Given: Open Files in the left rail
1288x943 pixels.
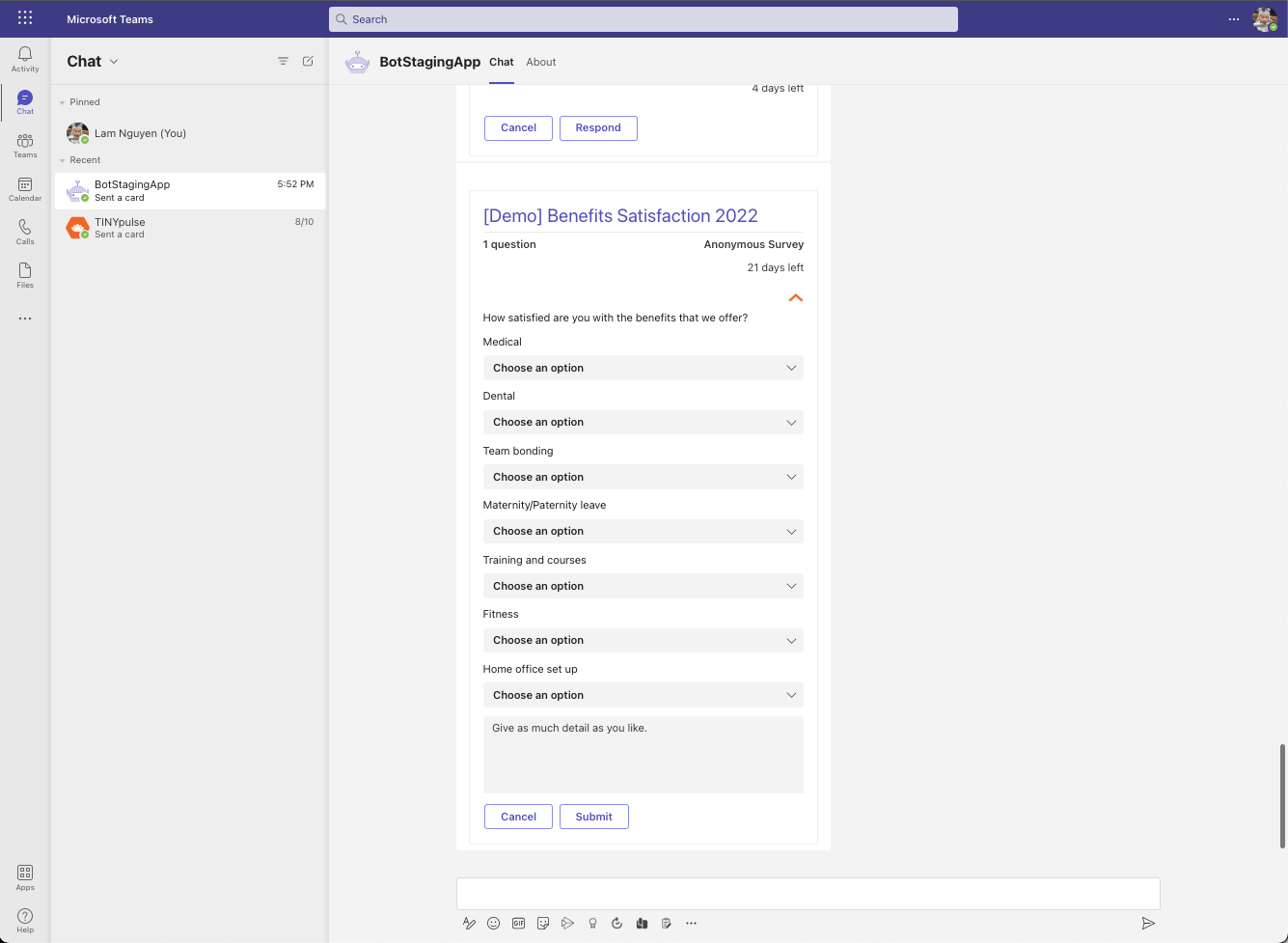Looking at the screenshot, I should [x=25, y=276].
